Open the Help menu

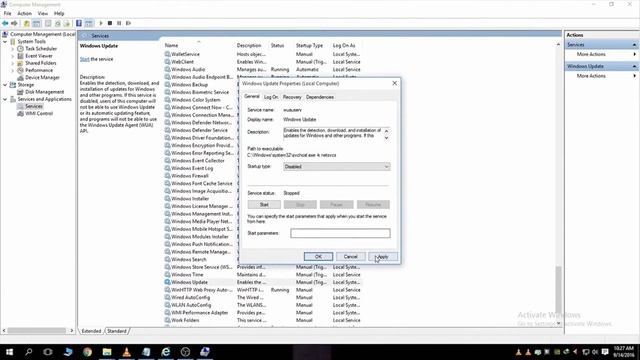point(59,13)
